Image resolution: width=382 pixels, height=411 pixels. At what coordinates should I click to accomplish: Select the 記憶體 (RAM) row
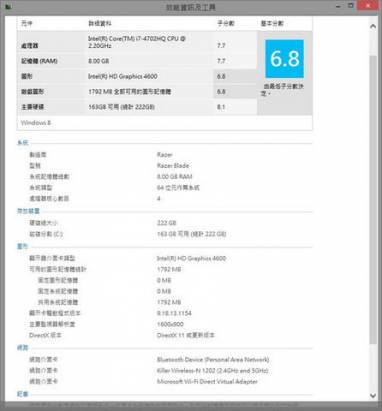(x=137, y=61)
